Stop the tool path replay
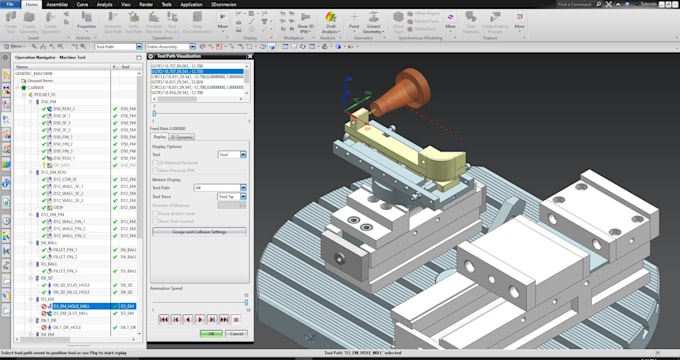 tap(236, 320)
